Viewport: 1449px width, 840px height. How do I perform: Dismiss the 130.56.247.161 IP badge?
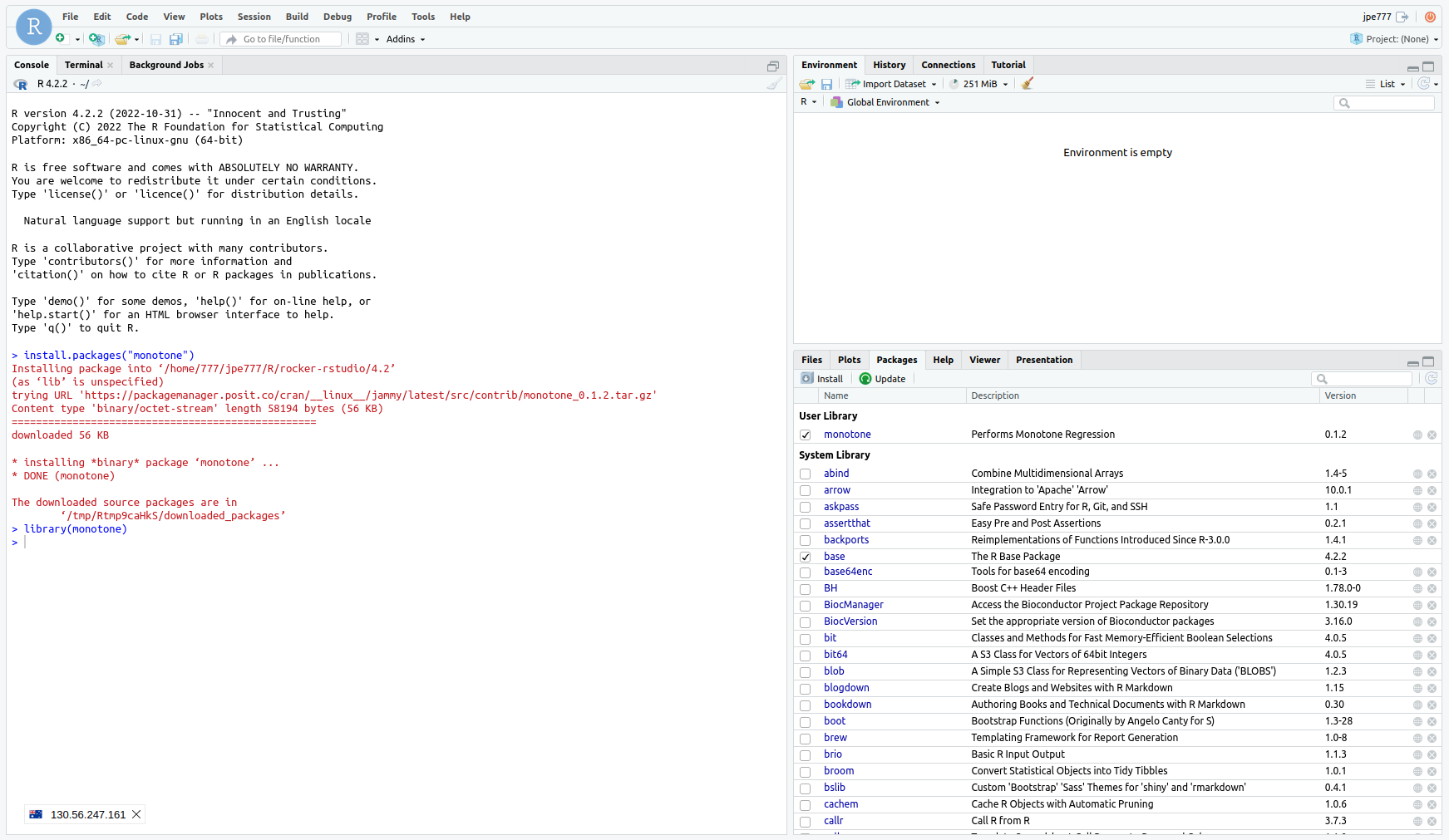[x=136, y=814]
